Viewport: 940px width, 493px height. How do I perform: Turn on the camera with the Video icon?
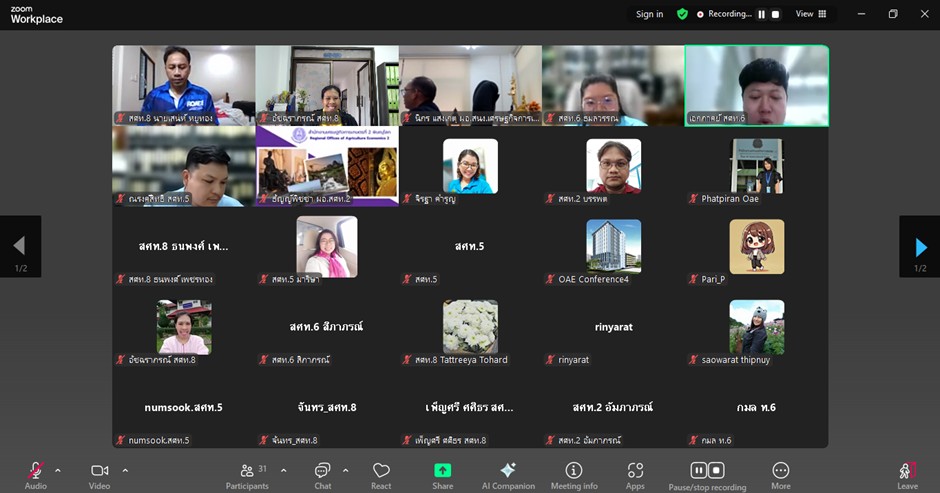99,471
